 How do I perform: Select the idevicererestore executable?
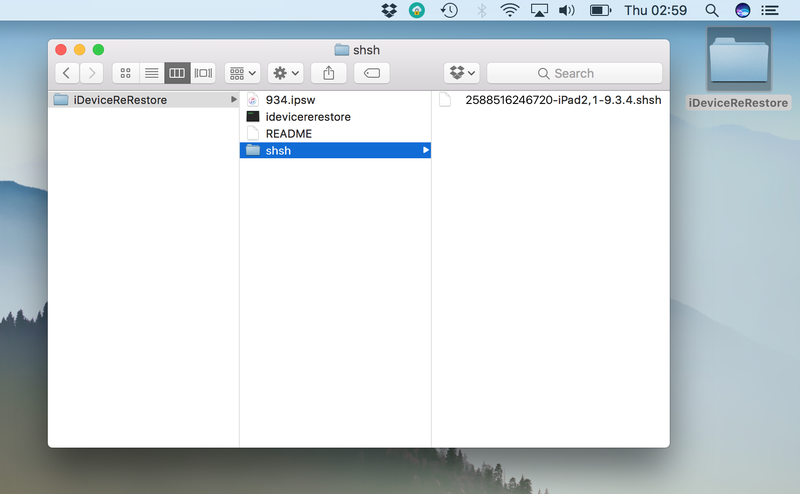(x=335, y=117)
